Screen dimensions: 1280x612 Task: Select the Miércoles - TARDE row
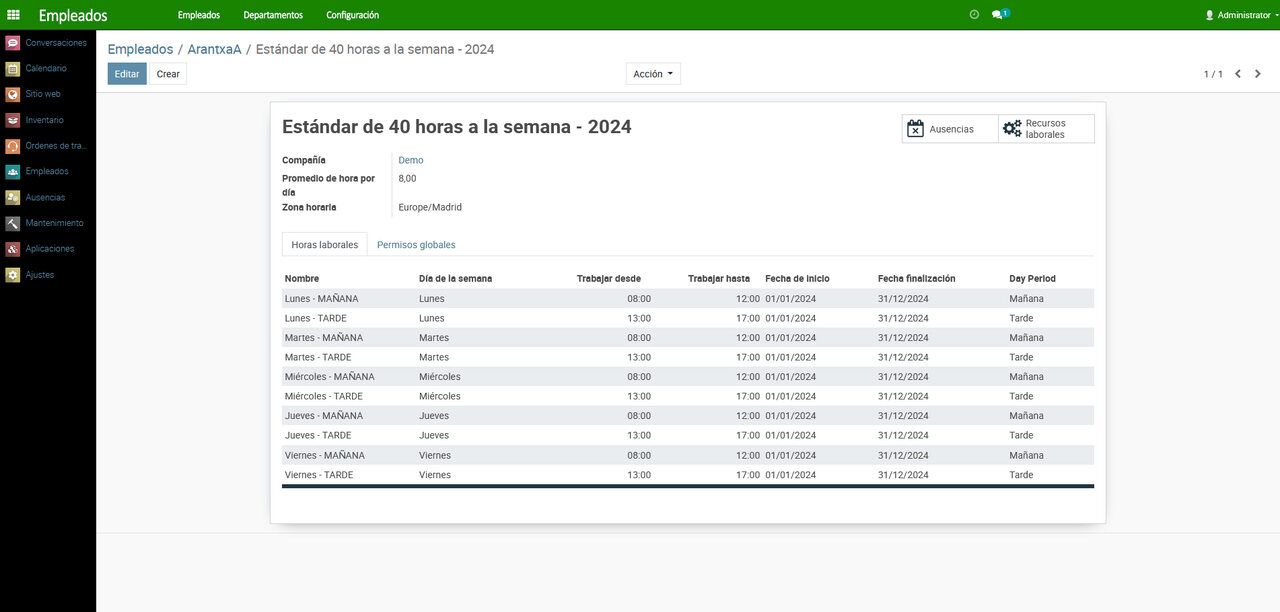[688, 396]
